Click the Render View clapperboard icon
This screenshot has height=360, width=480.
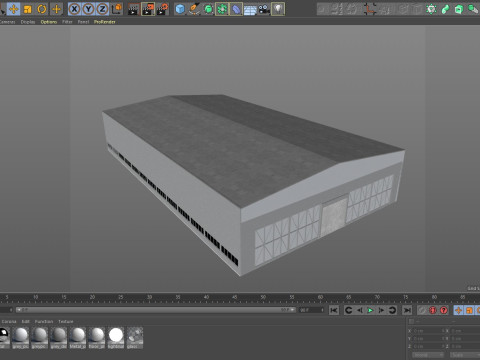133,9
